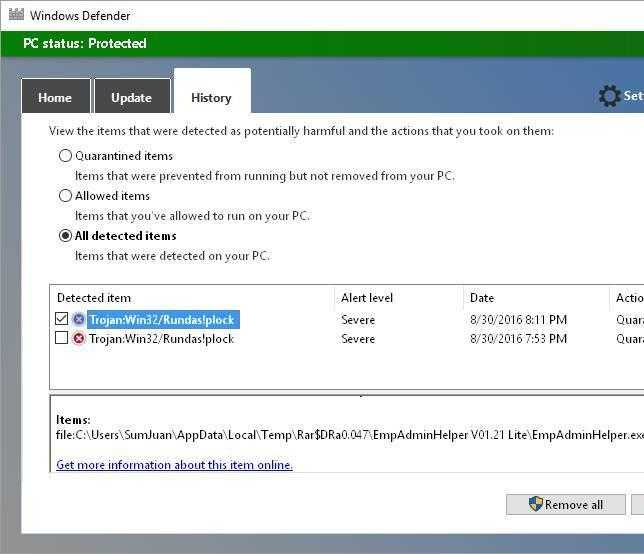Click the EmpAdminHelper.exe file path text

350,435
